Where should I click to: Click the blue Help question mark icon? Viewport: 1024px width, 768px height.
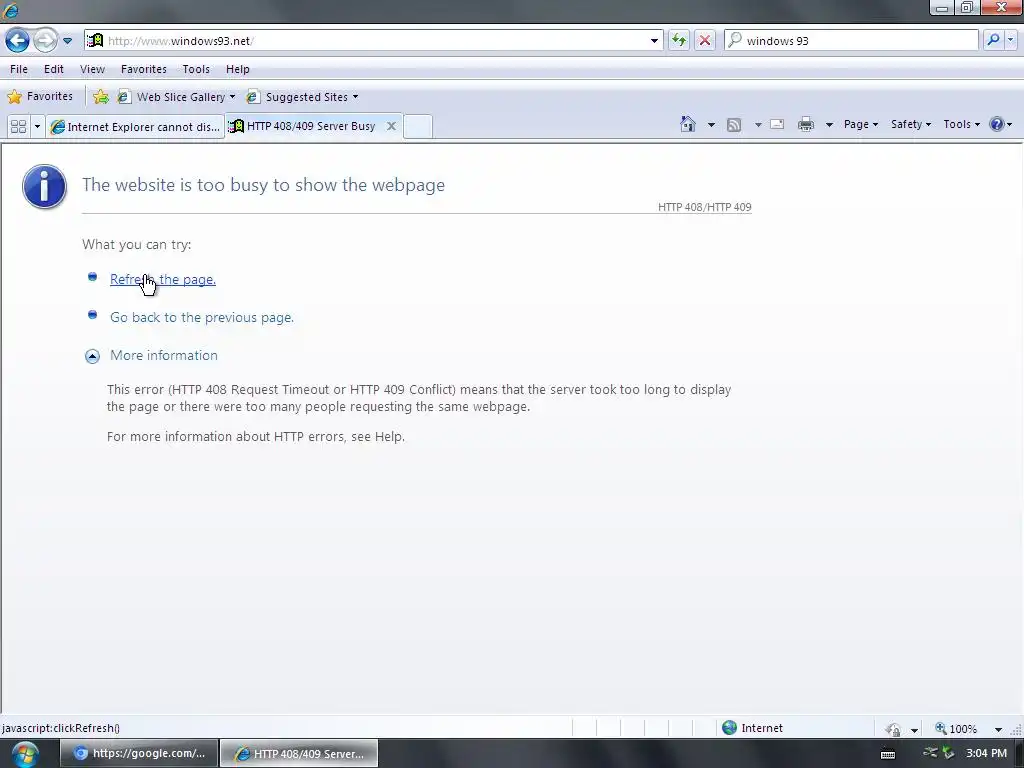(997, 124)
